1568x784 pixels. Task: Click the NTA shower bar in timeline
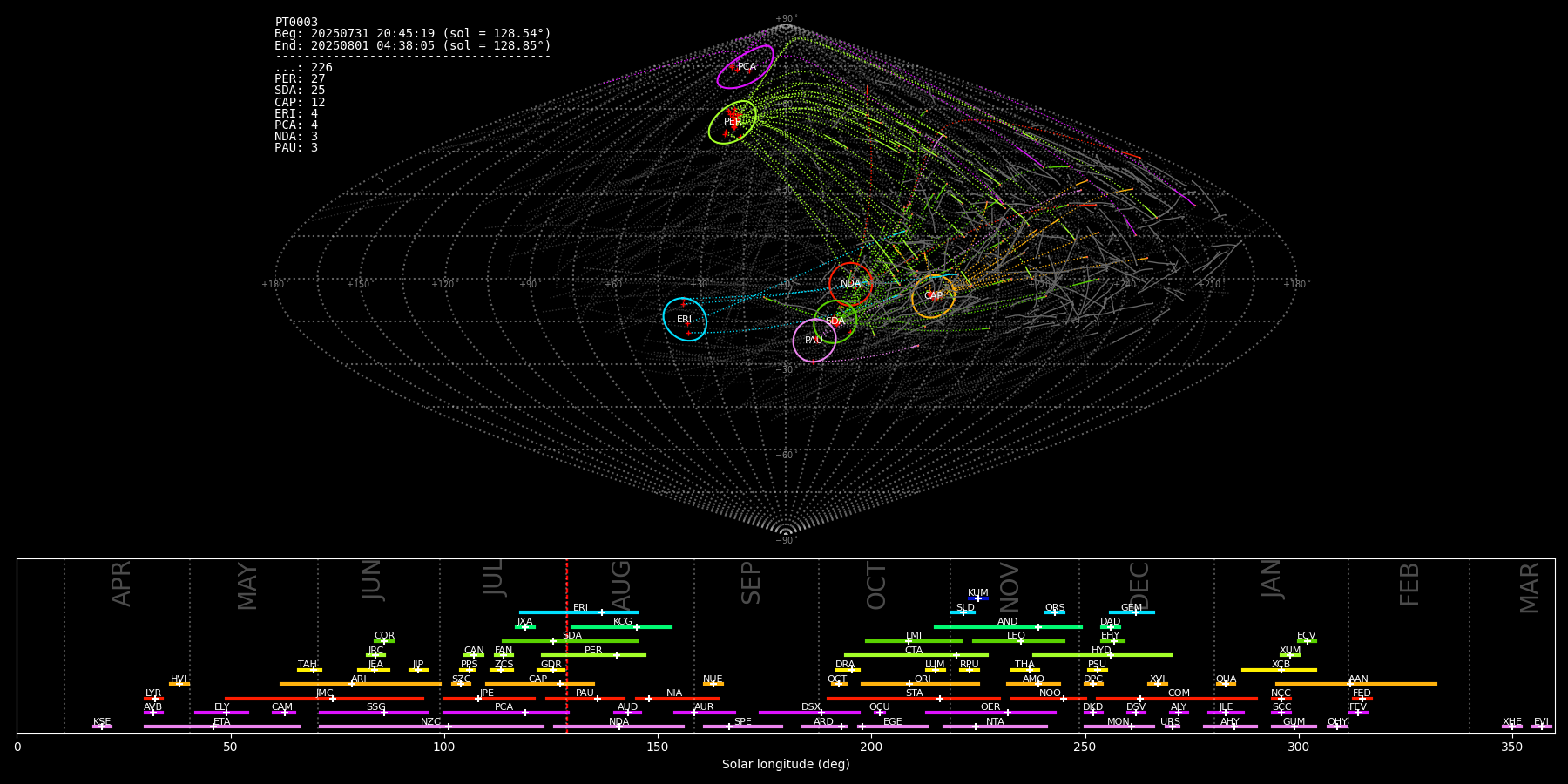995,727
